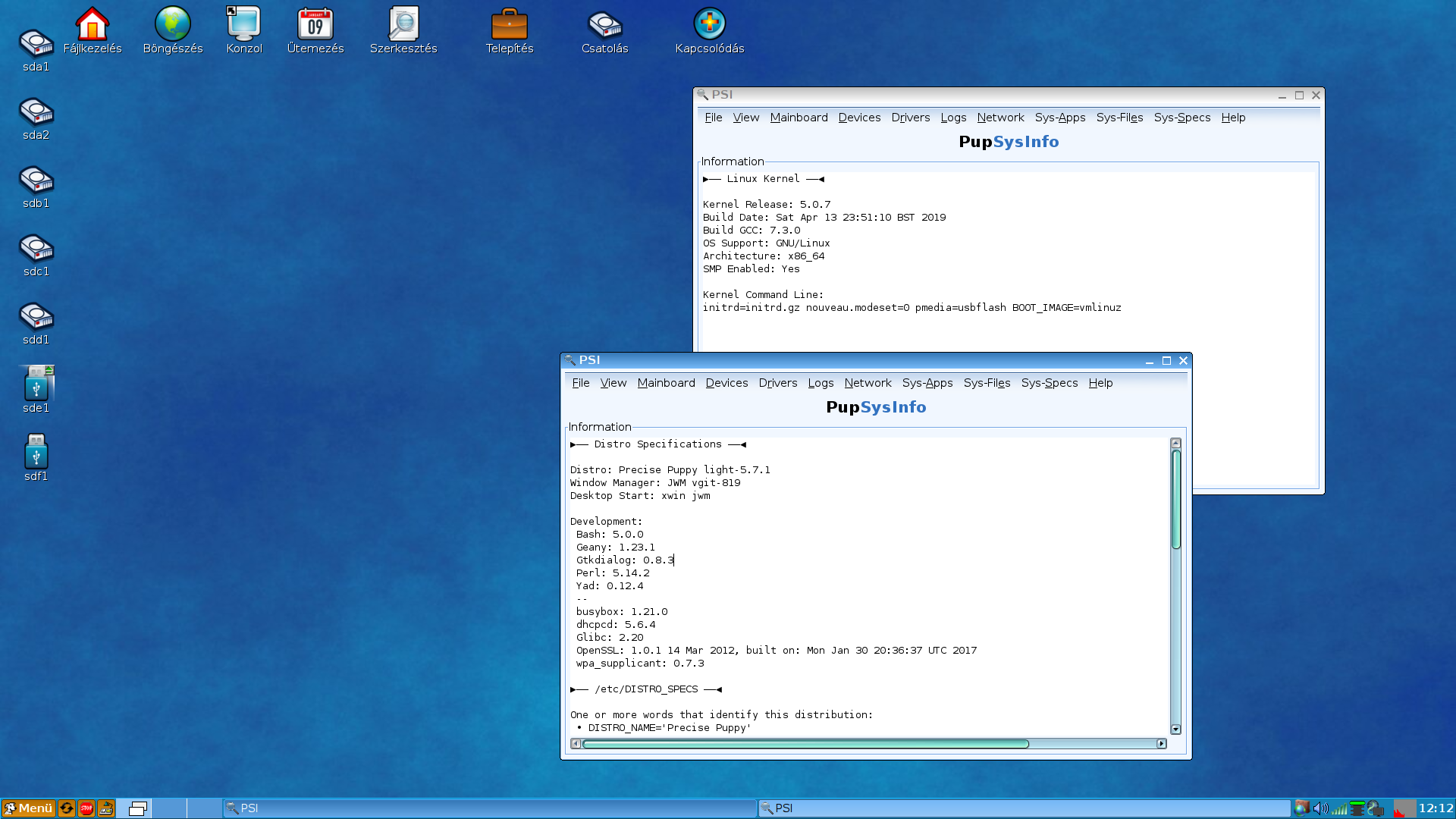This screenshot has width=1456, height=819.
Task: Open View menu in back PSI window
Action: pyautogui.click(x=746, y=118)
